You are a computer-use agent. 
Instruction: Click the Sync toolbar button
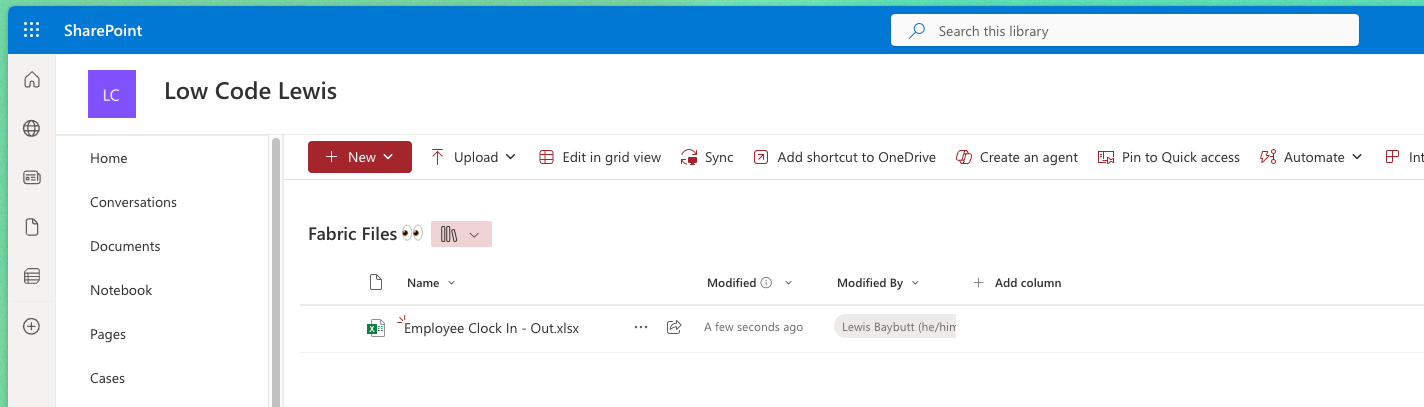coord(706,157)
